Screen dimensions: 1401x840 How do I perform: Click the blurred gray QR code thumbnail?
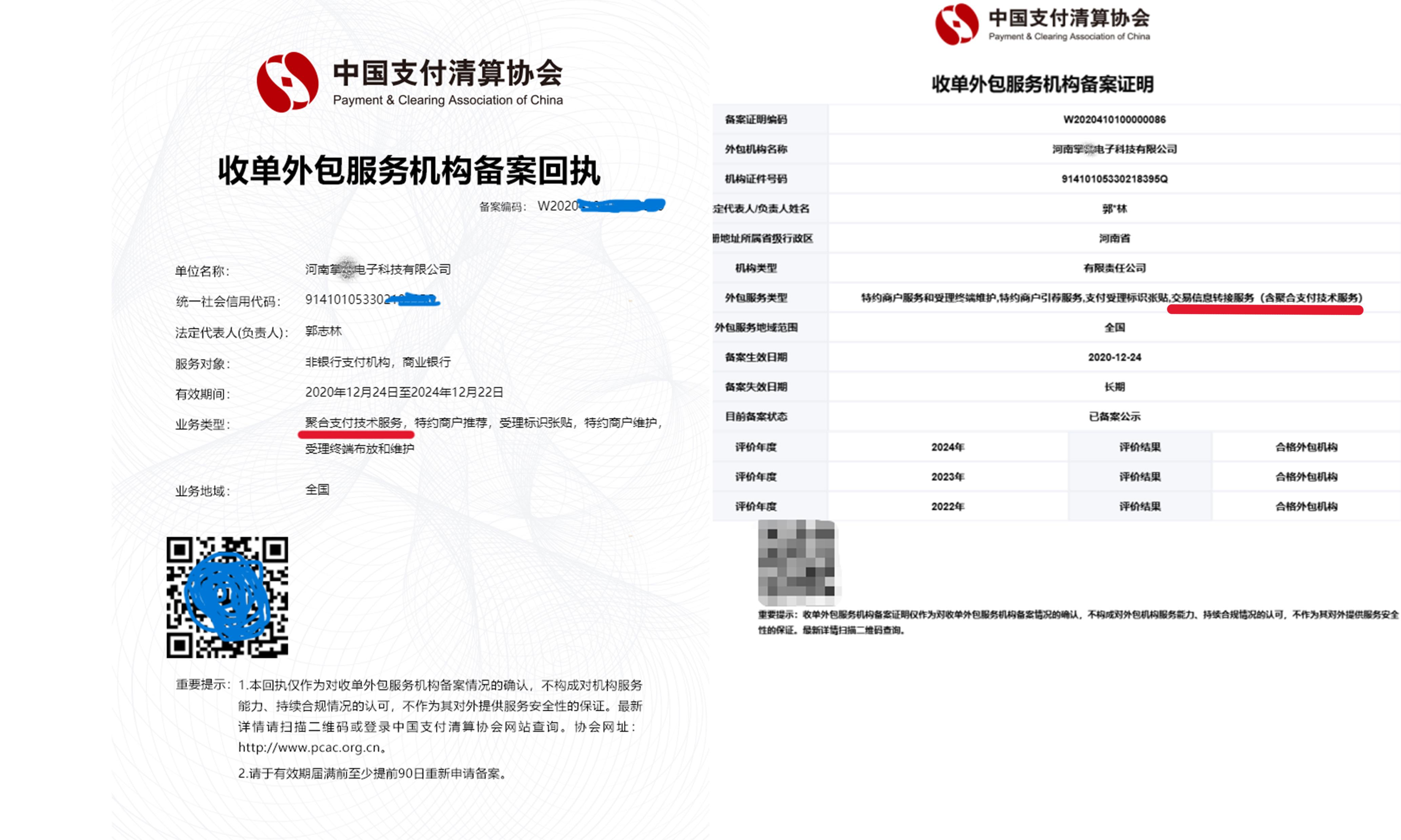pos(796,563)
